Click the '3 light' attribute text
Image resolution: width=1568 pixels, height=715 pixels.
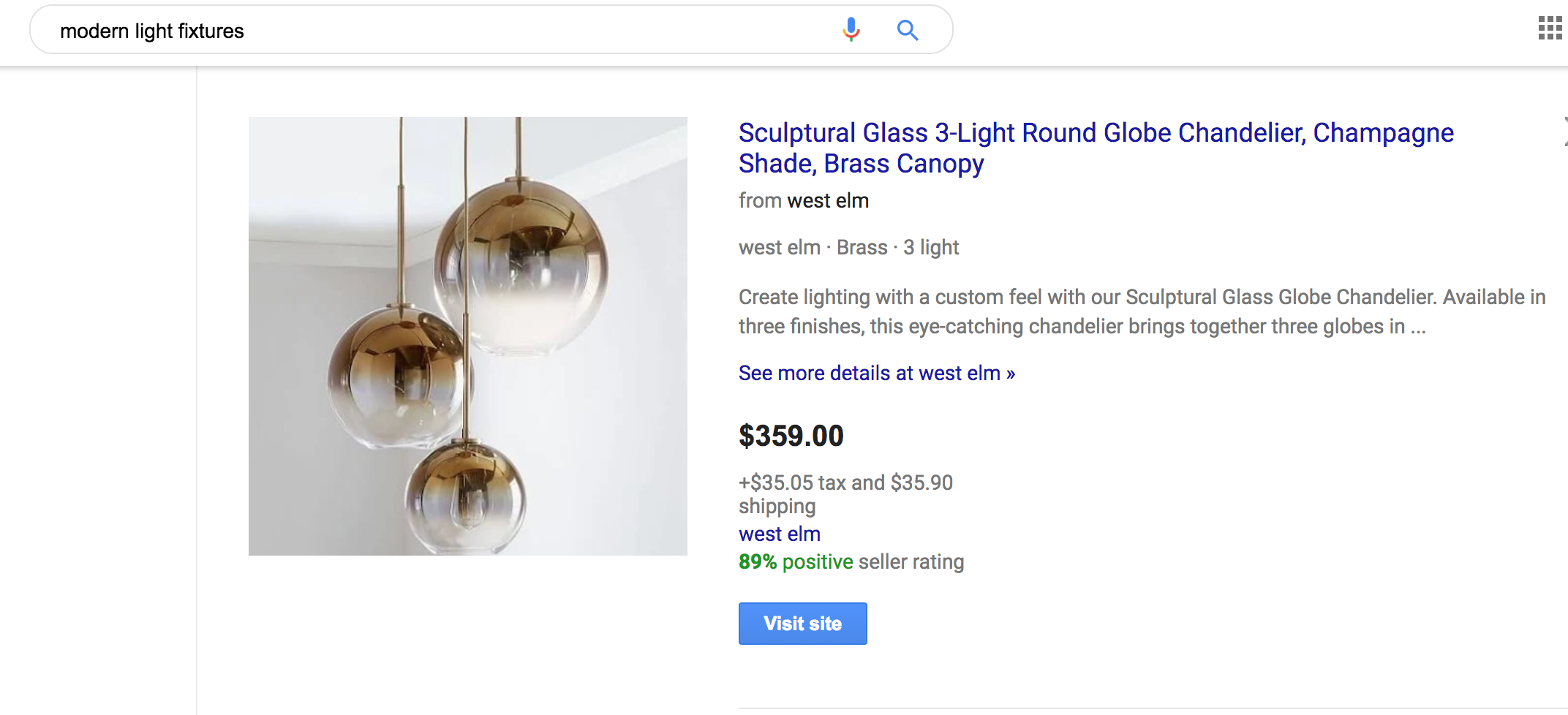pyautogui.click(x=930, y=247)
